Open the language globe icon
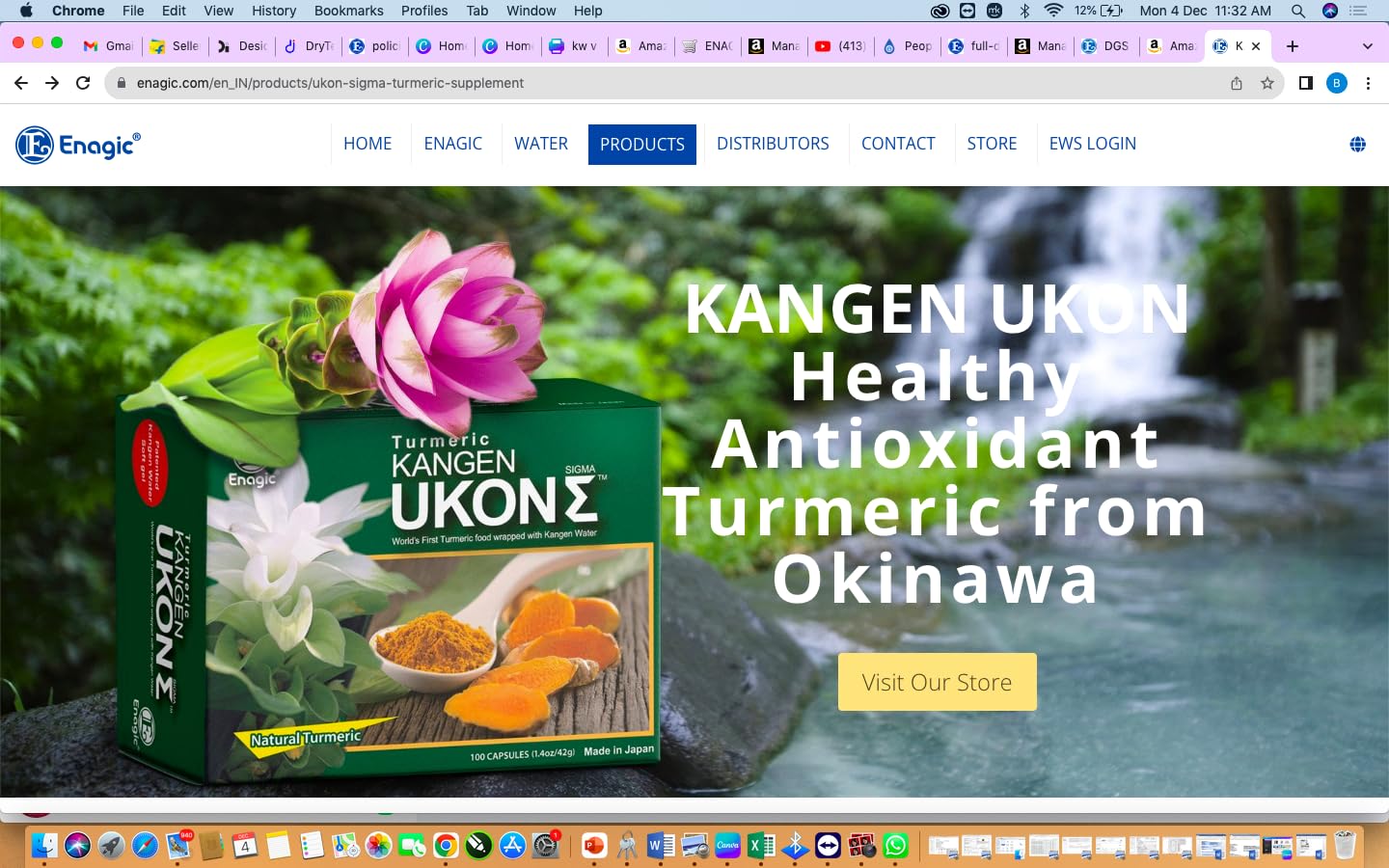Image resolution: width=1389 pixels, height=868 pixels. [x=1357, y=144]
